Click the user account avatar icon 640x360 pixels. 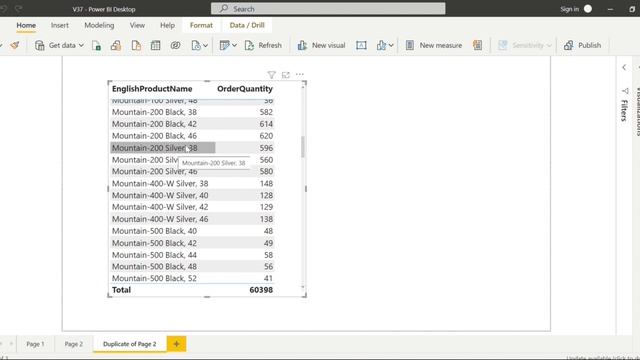click(x=588, y=9)
